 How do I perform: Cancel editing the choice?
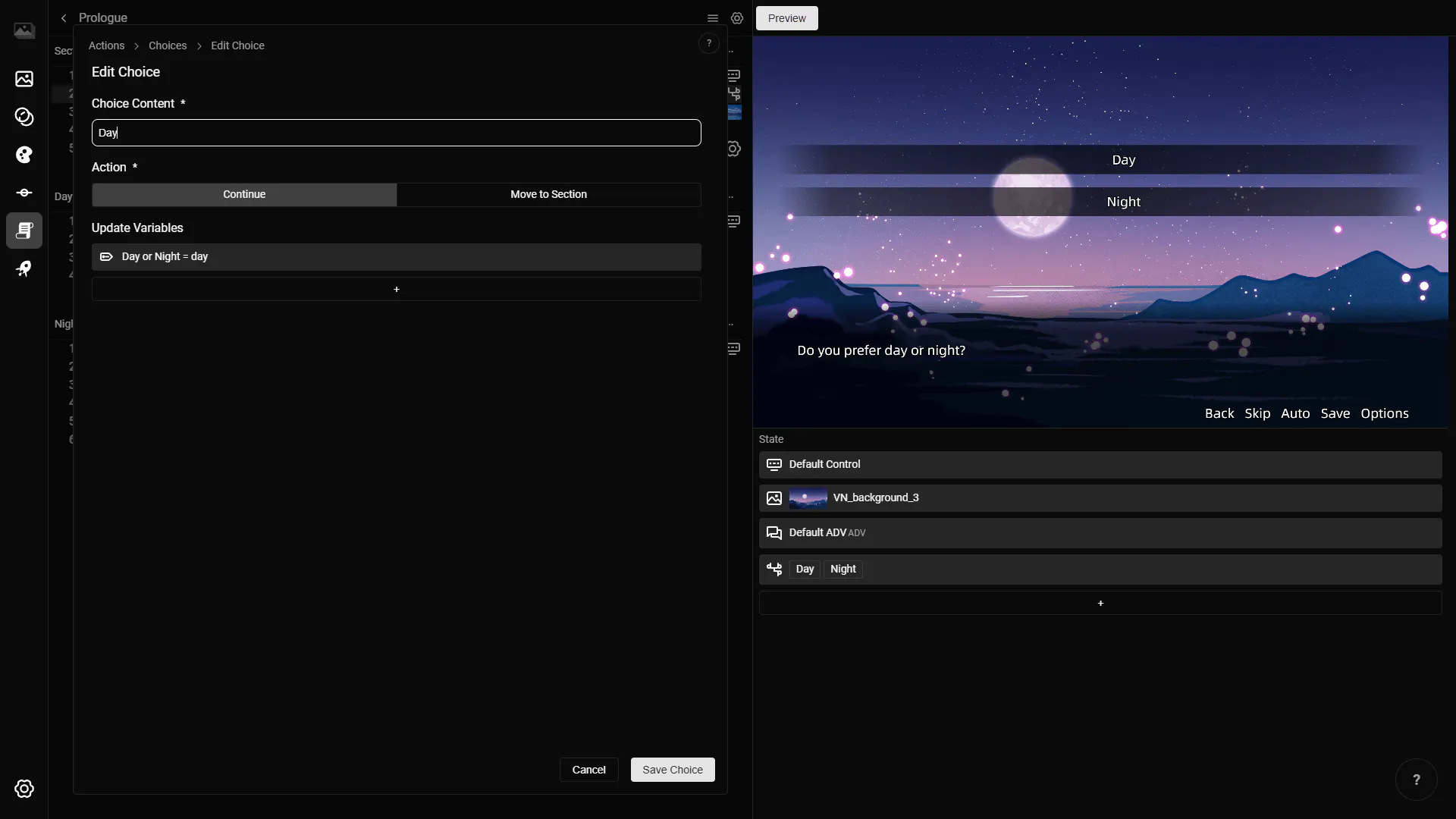(589, 770)
